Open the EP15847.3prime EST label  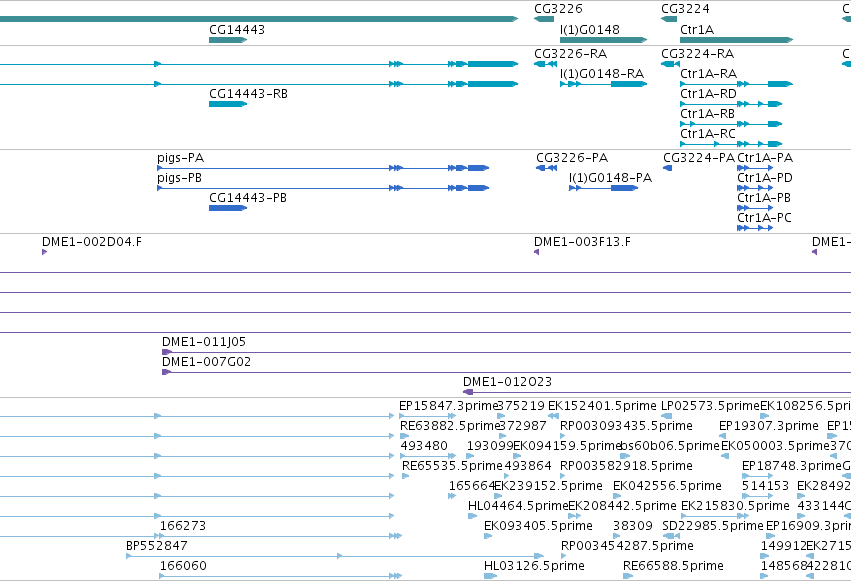[x=448, y=406]
